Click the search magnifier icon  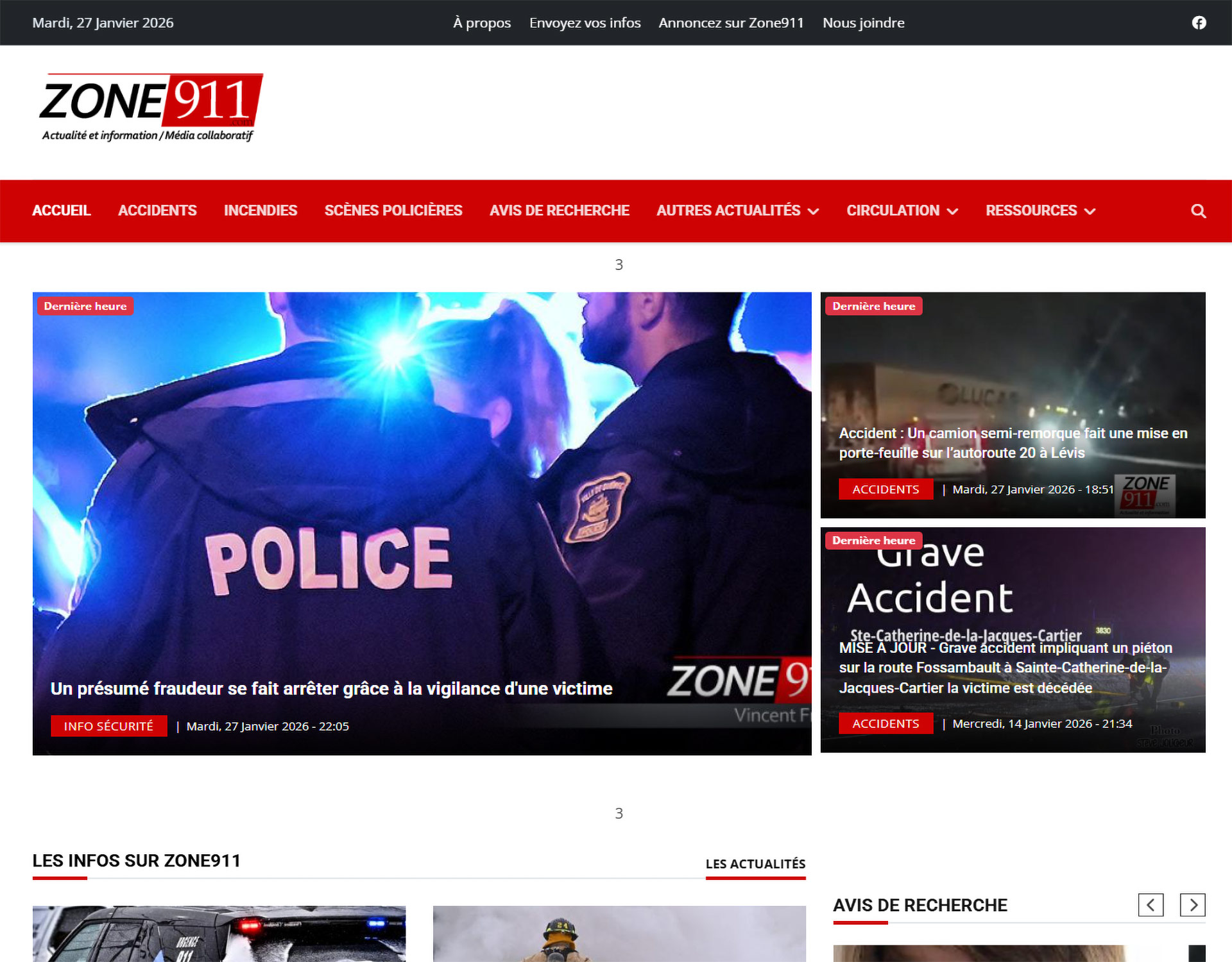click(1198, 211)
